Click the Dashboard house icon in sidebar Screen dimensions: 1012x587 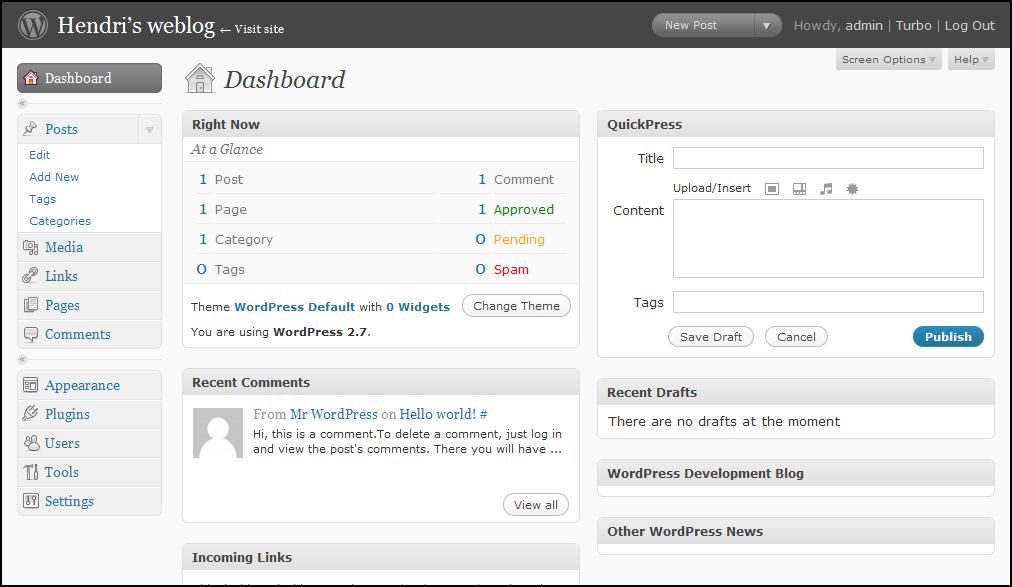[30, 78]
